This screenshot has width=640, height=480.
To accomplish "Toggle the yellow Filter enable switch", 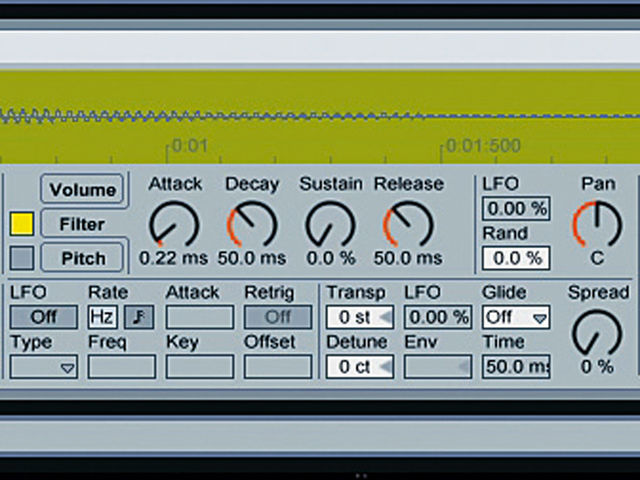I will [x=22, y=224].
